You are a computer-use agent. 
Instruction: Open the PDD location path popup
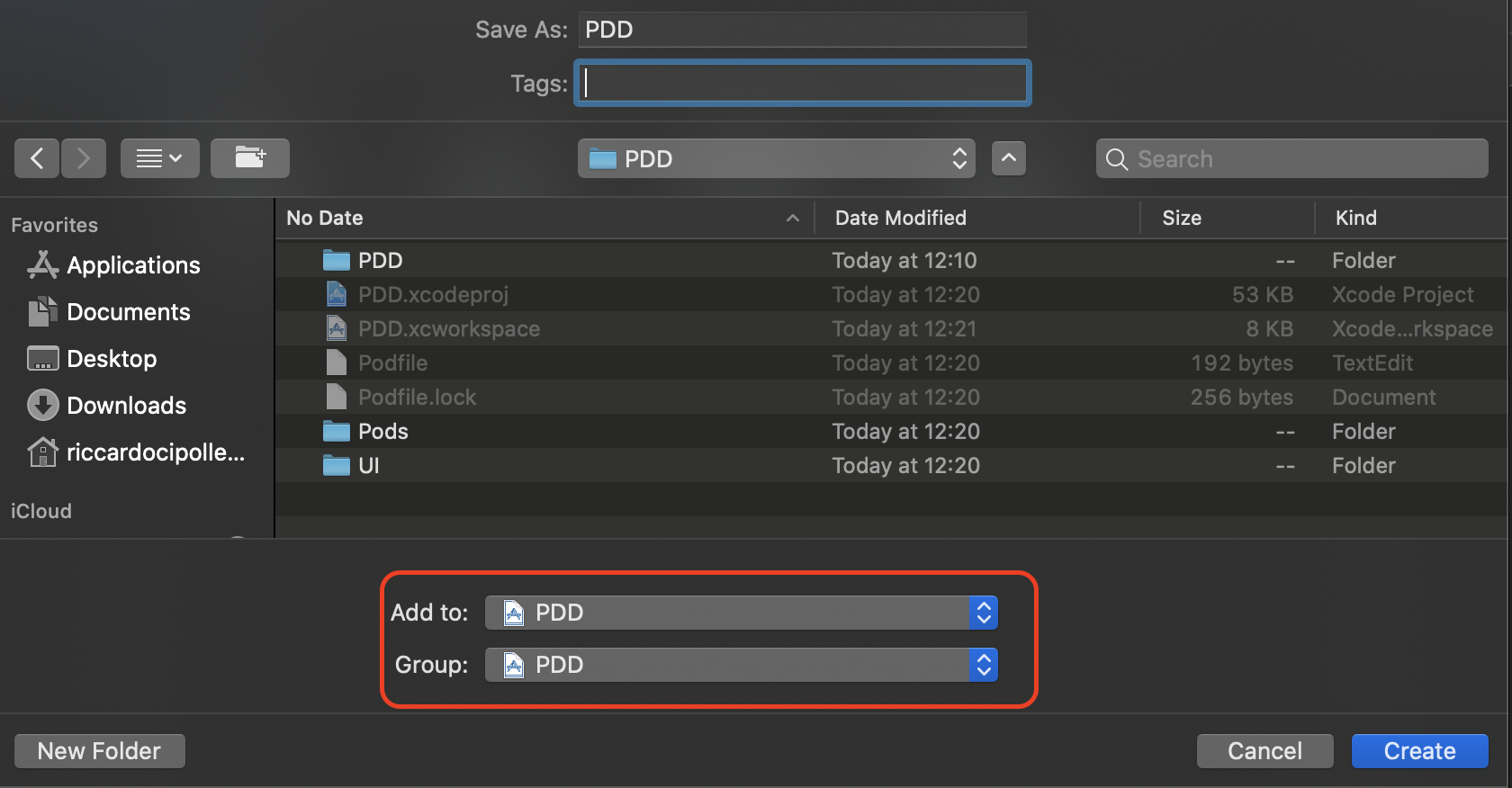coord(777,158)
